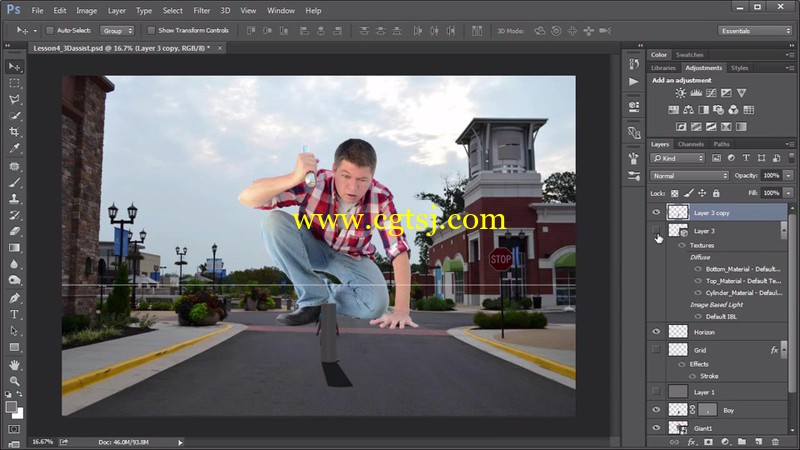This screenshot has height=450, width=800.
Task: Add a Curves adjustment
Action: 711,93
